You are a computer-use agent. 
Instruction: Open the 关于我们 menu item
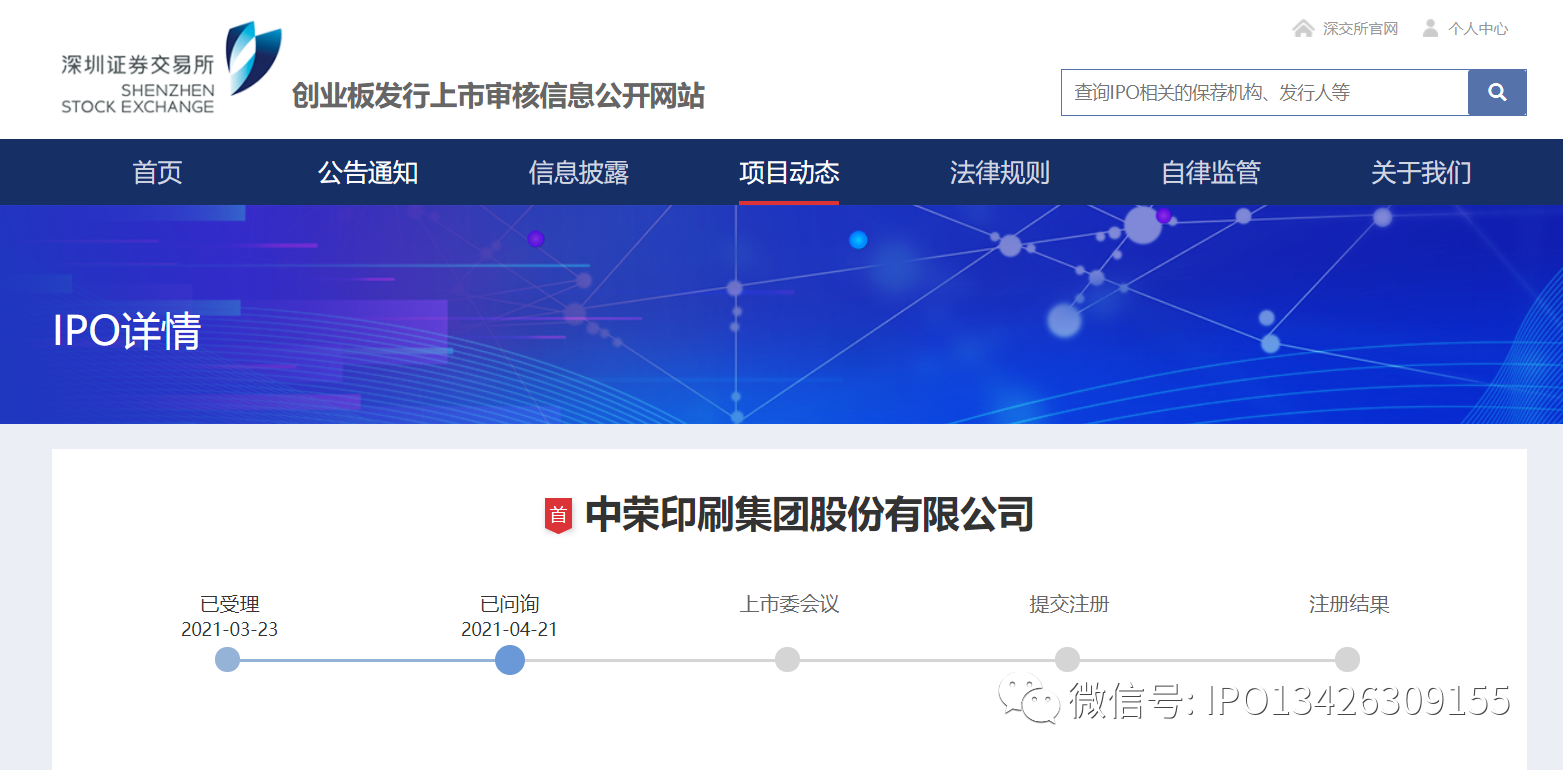point(1421,172)
